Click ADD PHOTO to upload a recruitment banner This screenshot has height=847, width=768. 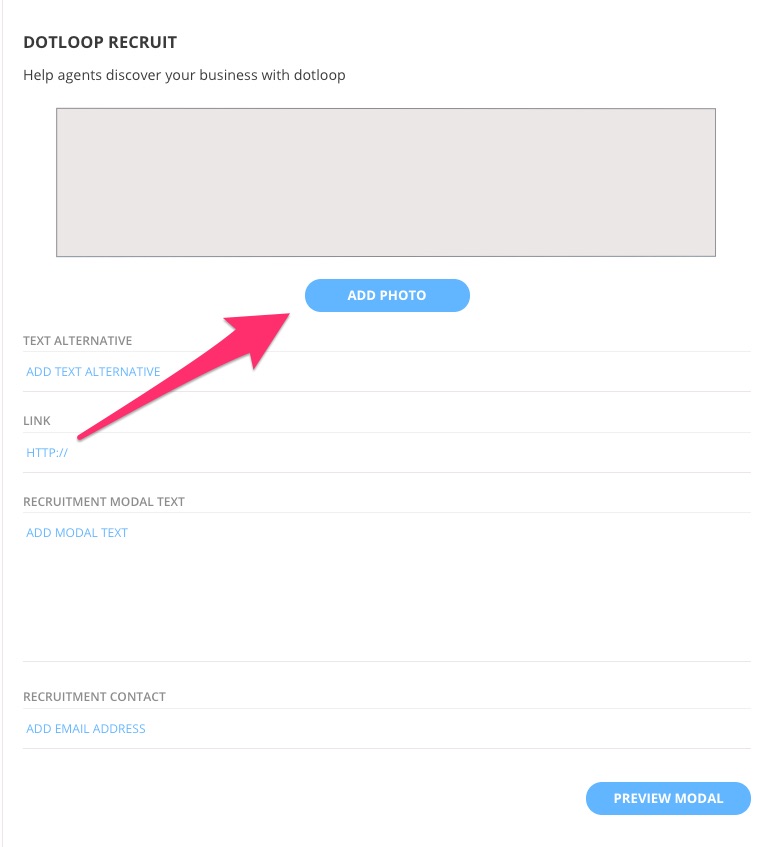click(x=387, y=295)
